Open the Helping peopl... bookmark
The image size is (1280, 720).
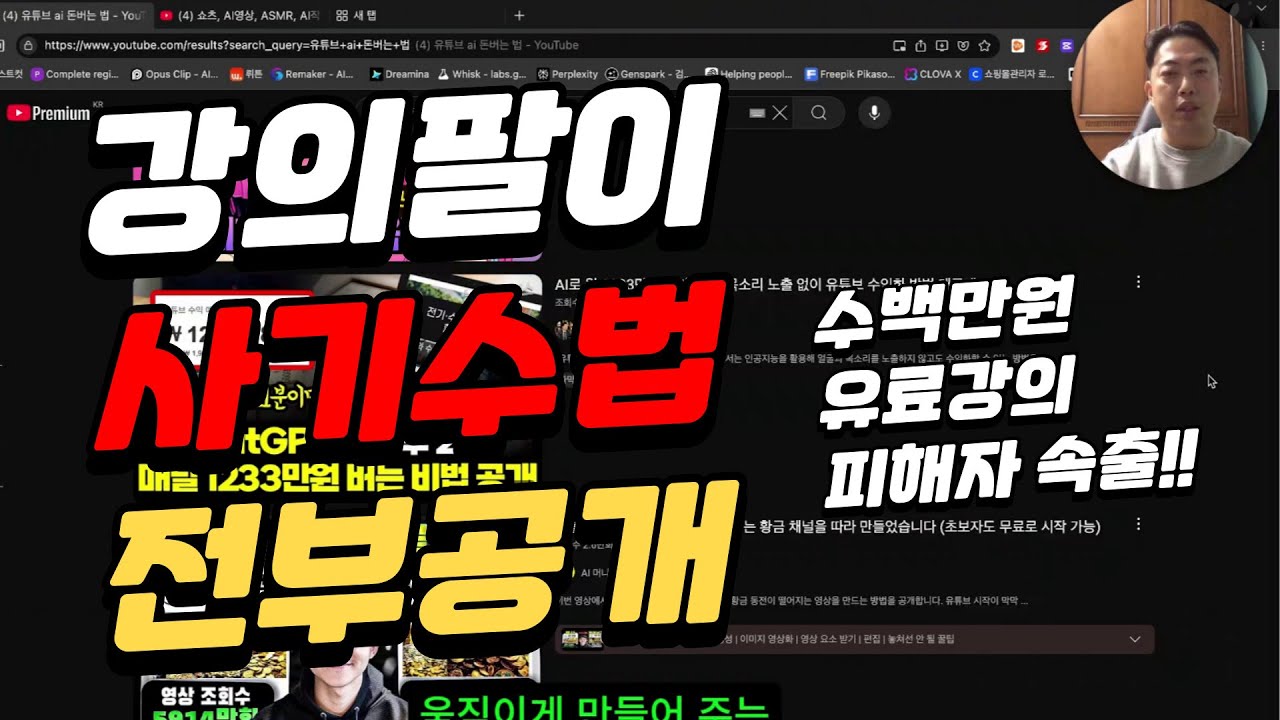point(749,74)
